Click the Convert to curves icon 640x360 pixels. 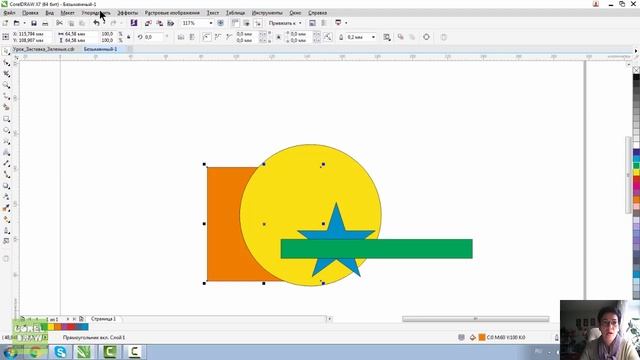point(426,37)
